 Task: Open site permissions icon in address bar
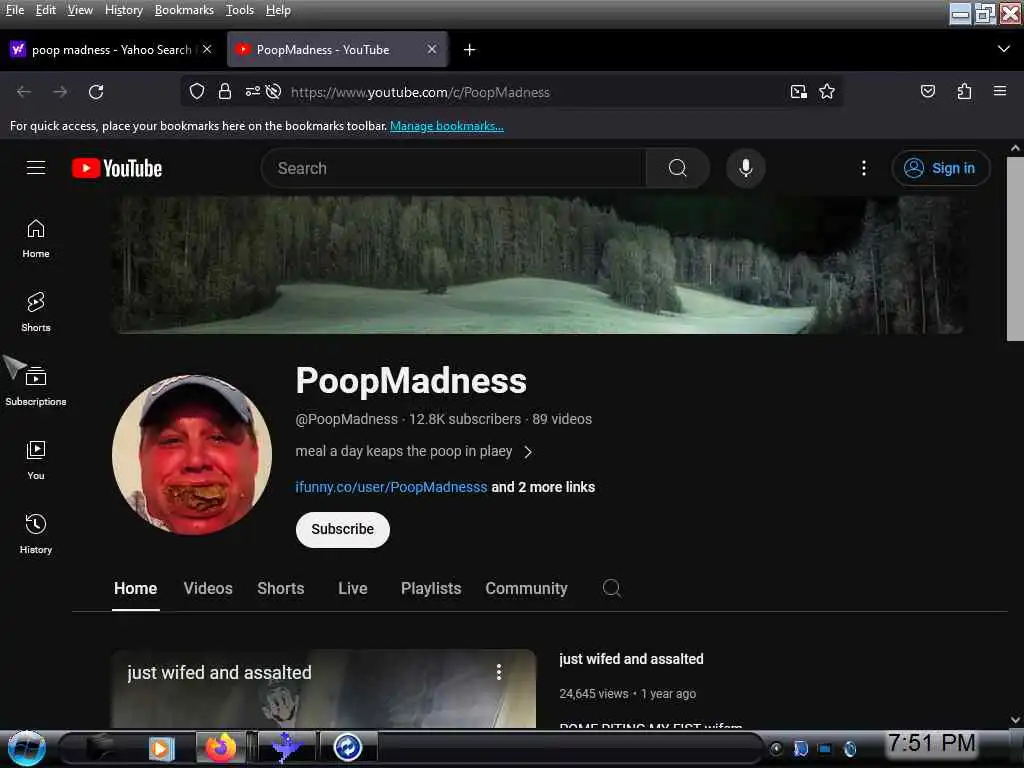pyautogui.click(x=253, y=91)
